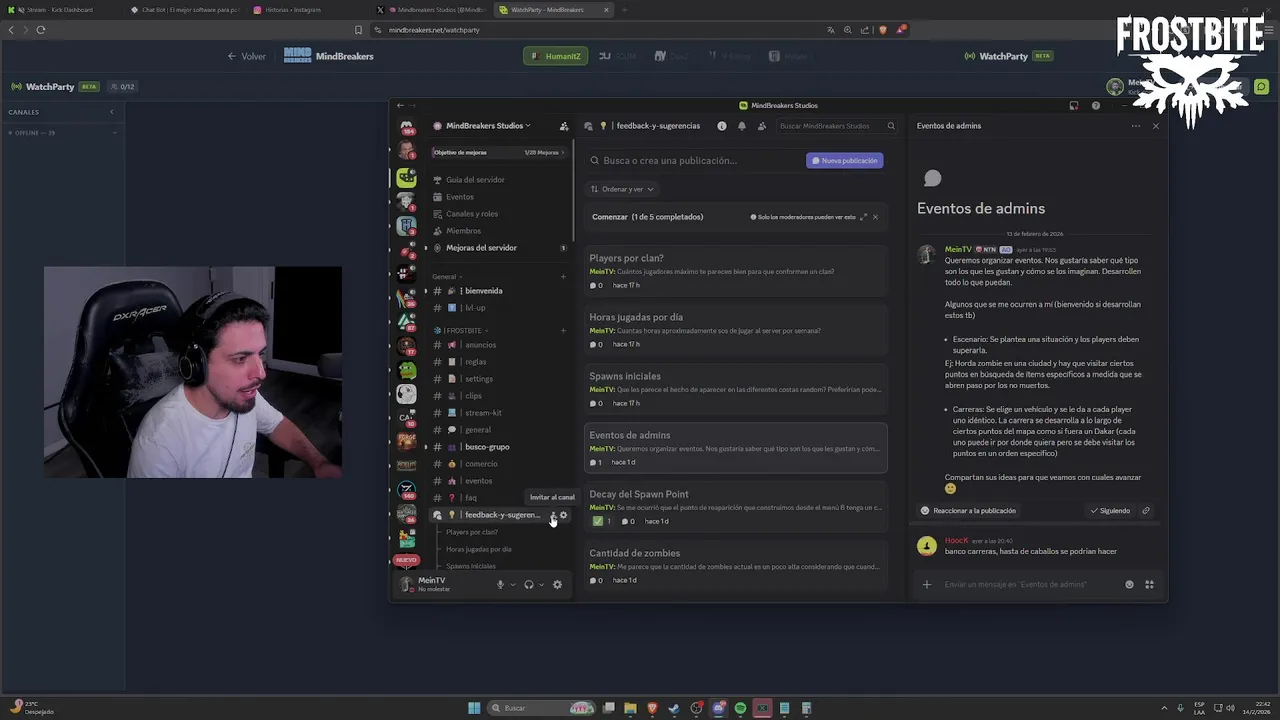Switch to WatchParty - MindBreakers browser tab
This screenshot has height=720, width=1280.
(554, 10)
